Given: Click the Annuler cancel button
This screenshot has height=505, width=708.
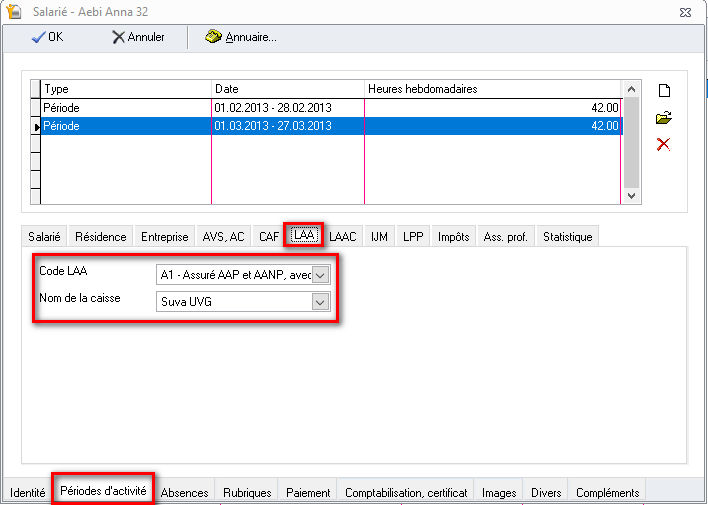Looking at the screenshot, I should [138, 37].
